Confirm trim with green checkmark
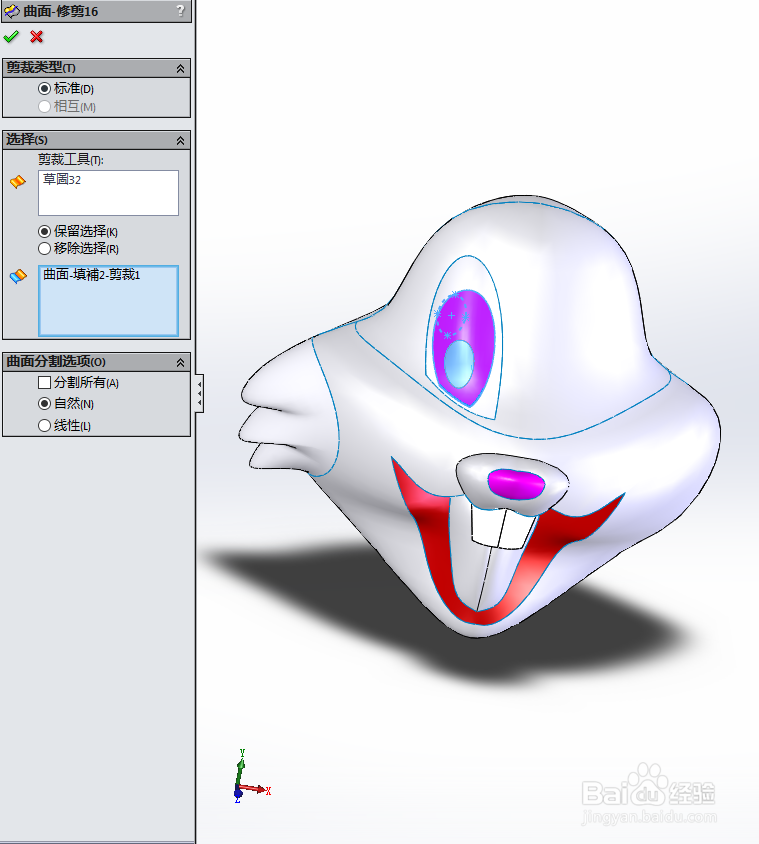 (x=11, y=37)
